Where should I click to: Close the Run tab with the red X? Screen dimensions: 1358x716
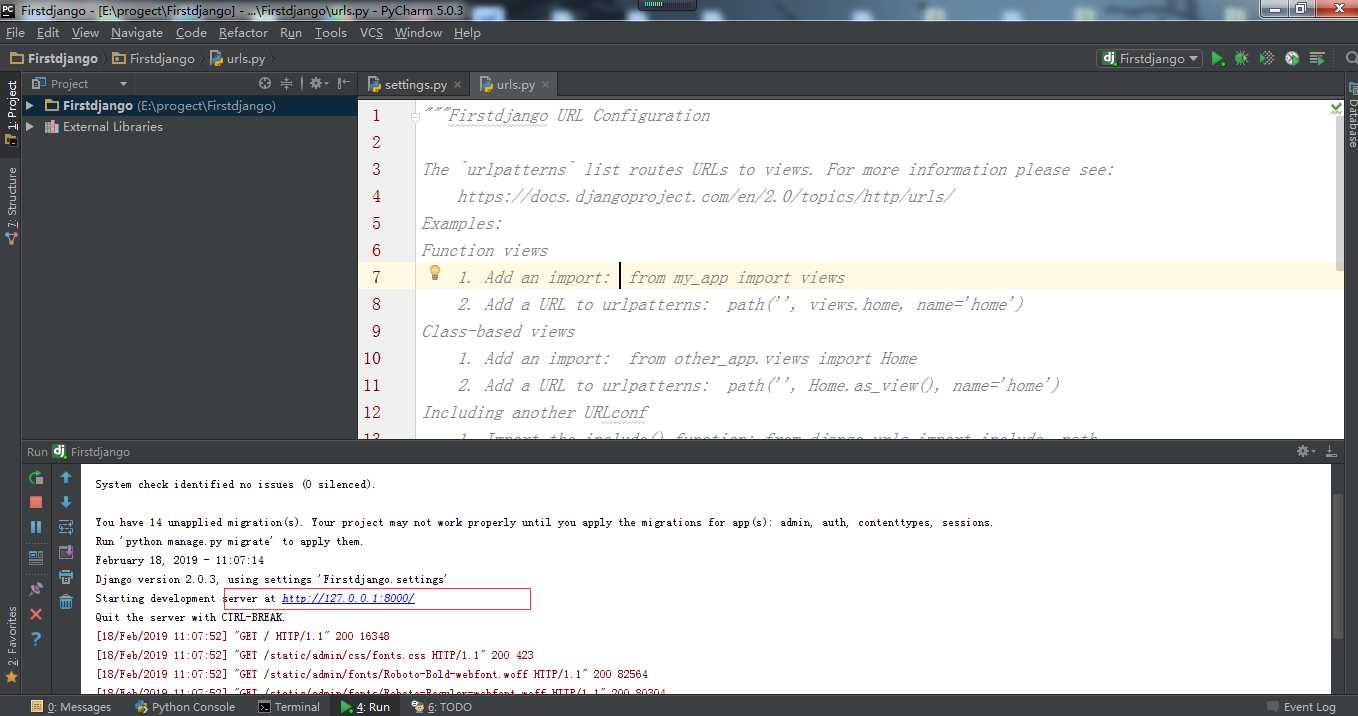click(x=36, y=614)
